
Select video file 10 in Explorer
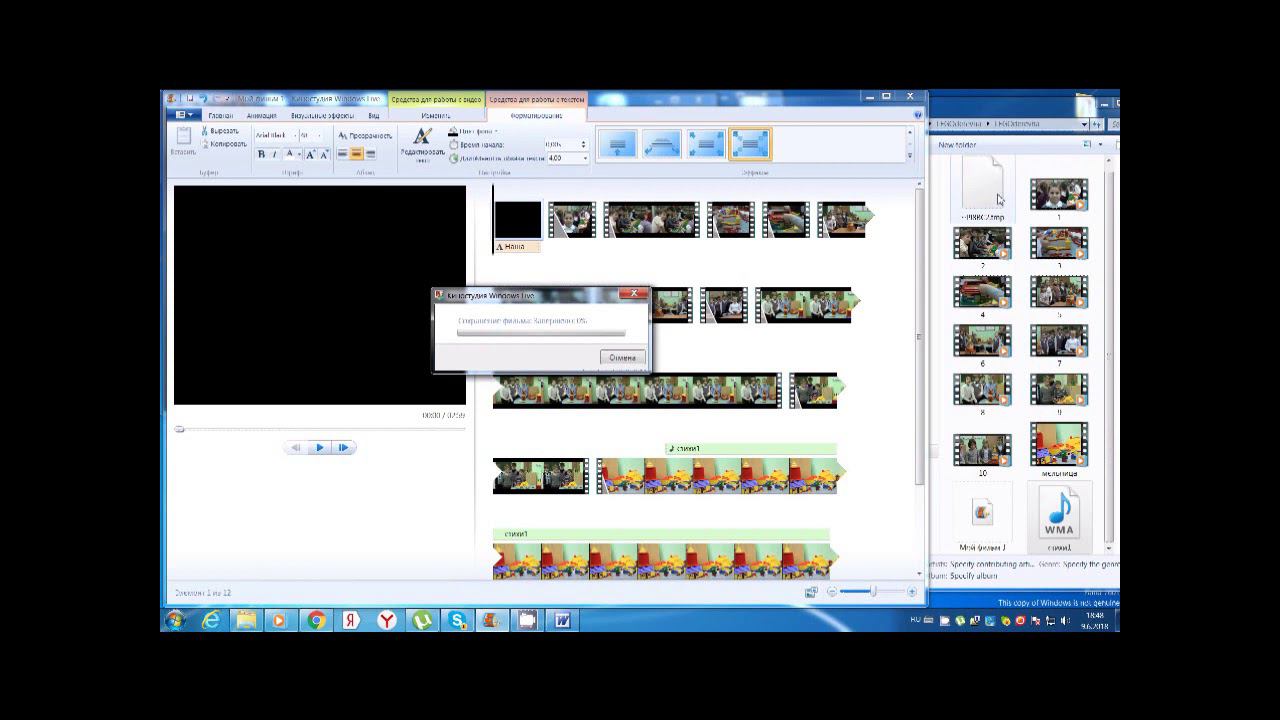(x=982, y=454)
